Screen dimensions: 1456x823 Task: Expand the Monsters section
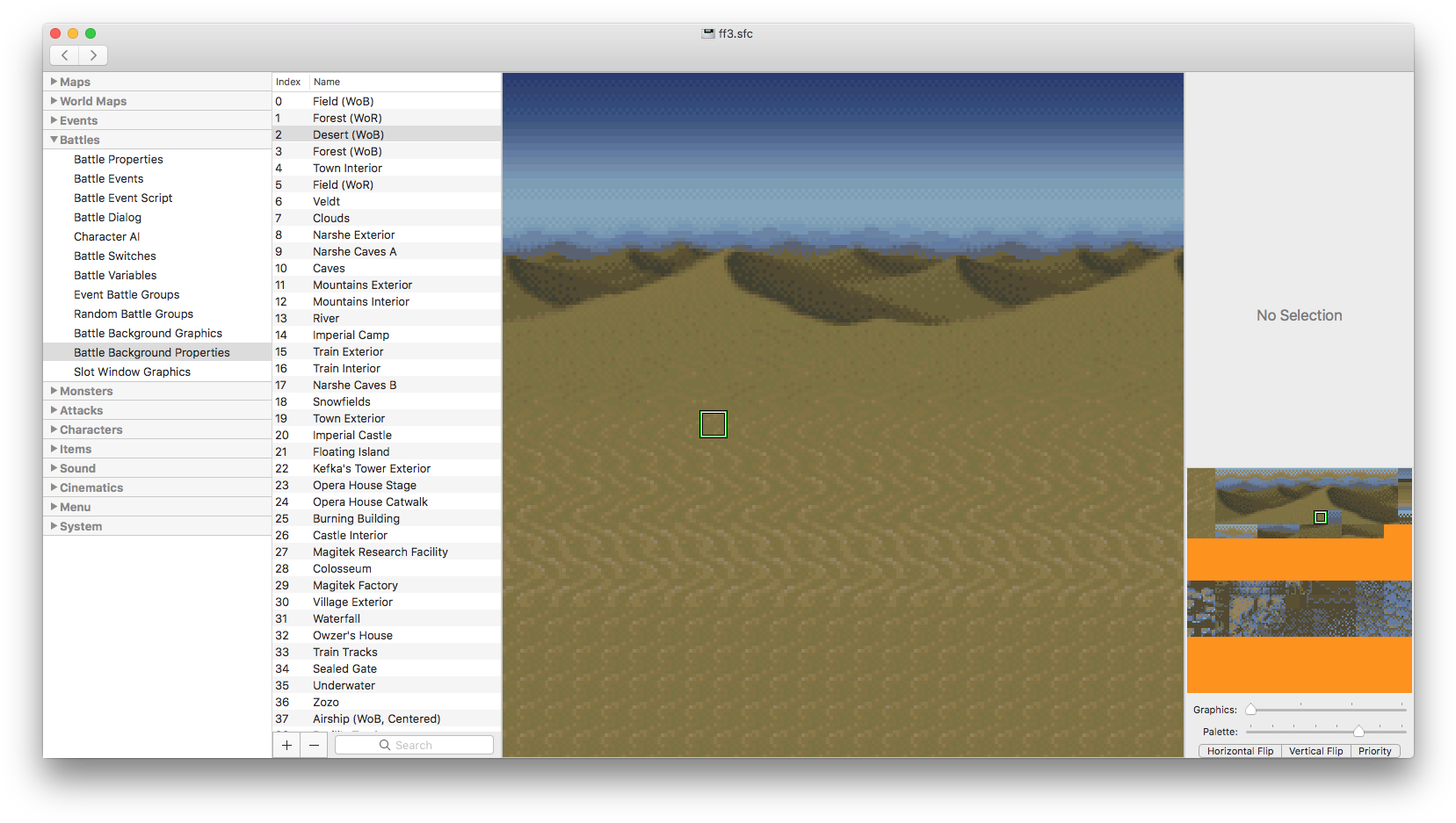(x=54, y=391)
